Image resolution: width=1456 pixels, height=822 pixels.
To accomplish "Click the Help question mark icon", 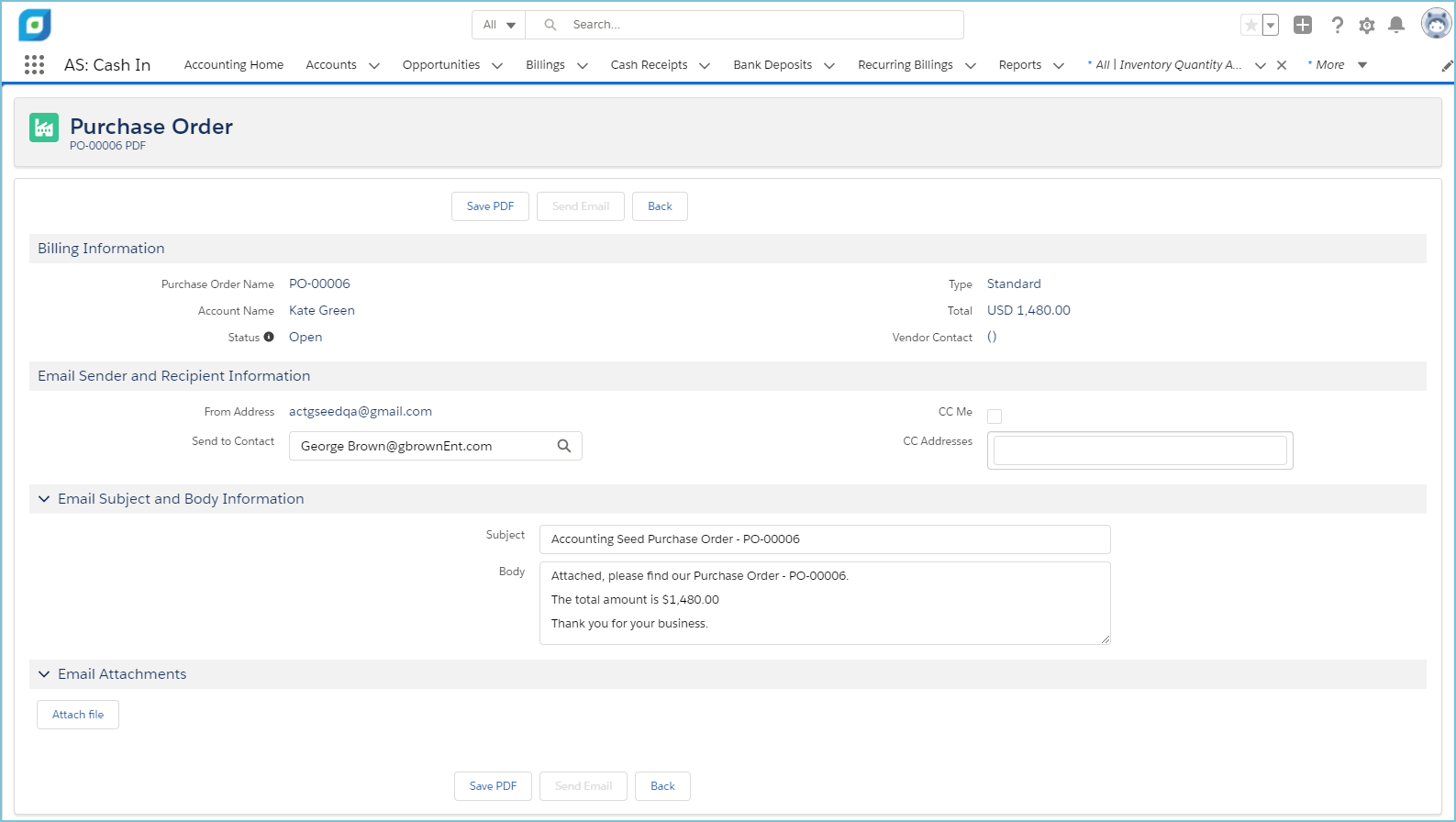I will (1337, 25).
